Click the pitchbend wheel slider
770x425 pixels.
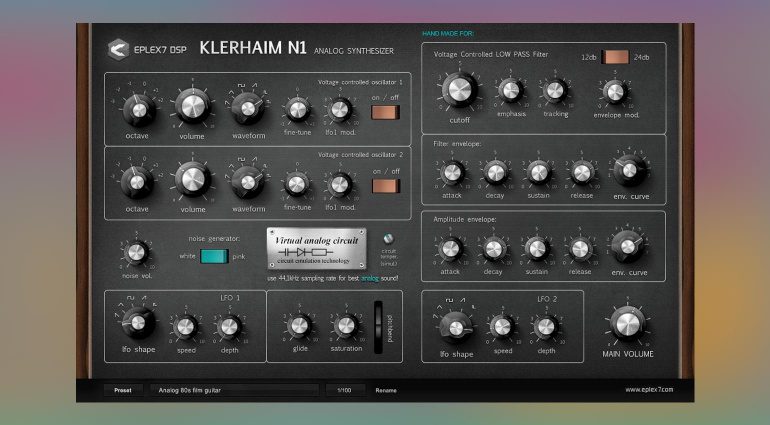tap(379, 327)
